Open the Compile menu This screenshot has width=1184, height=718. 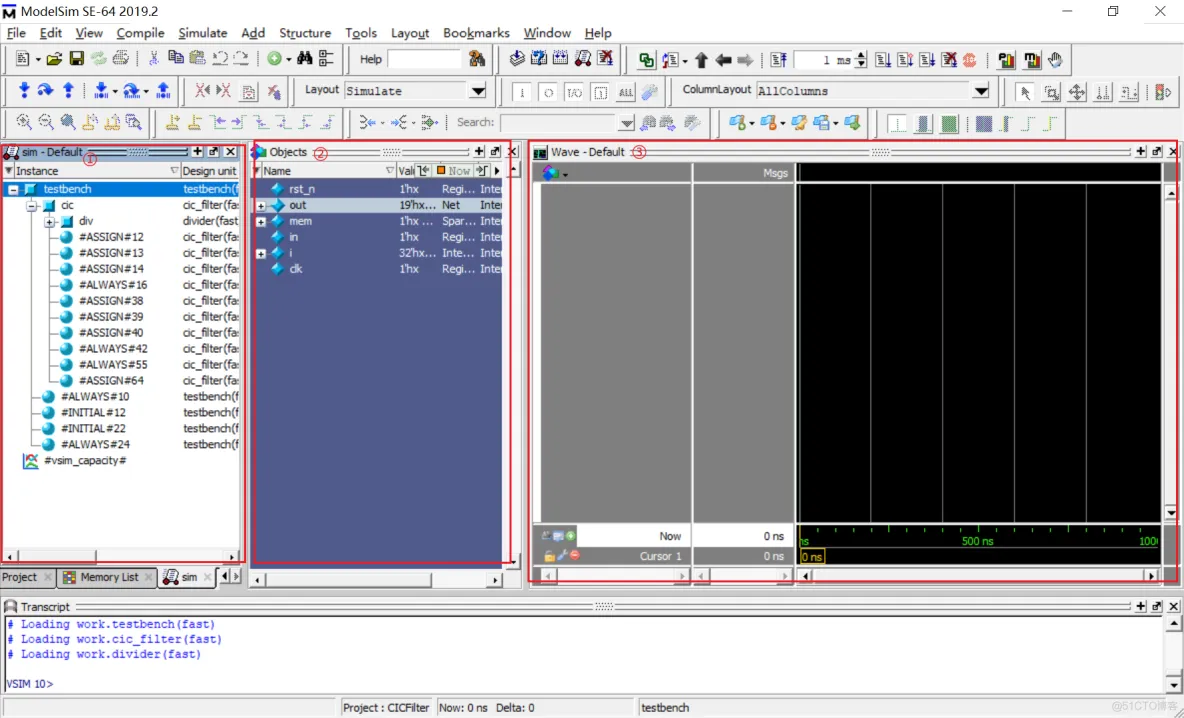[x=140, y=33]
